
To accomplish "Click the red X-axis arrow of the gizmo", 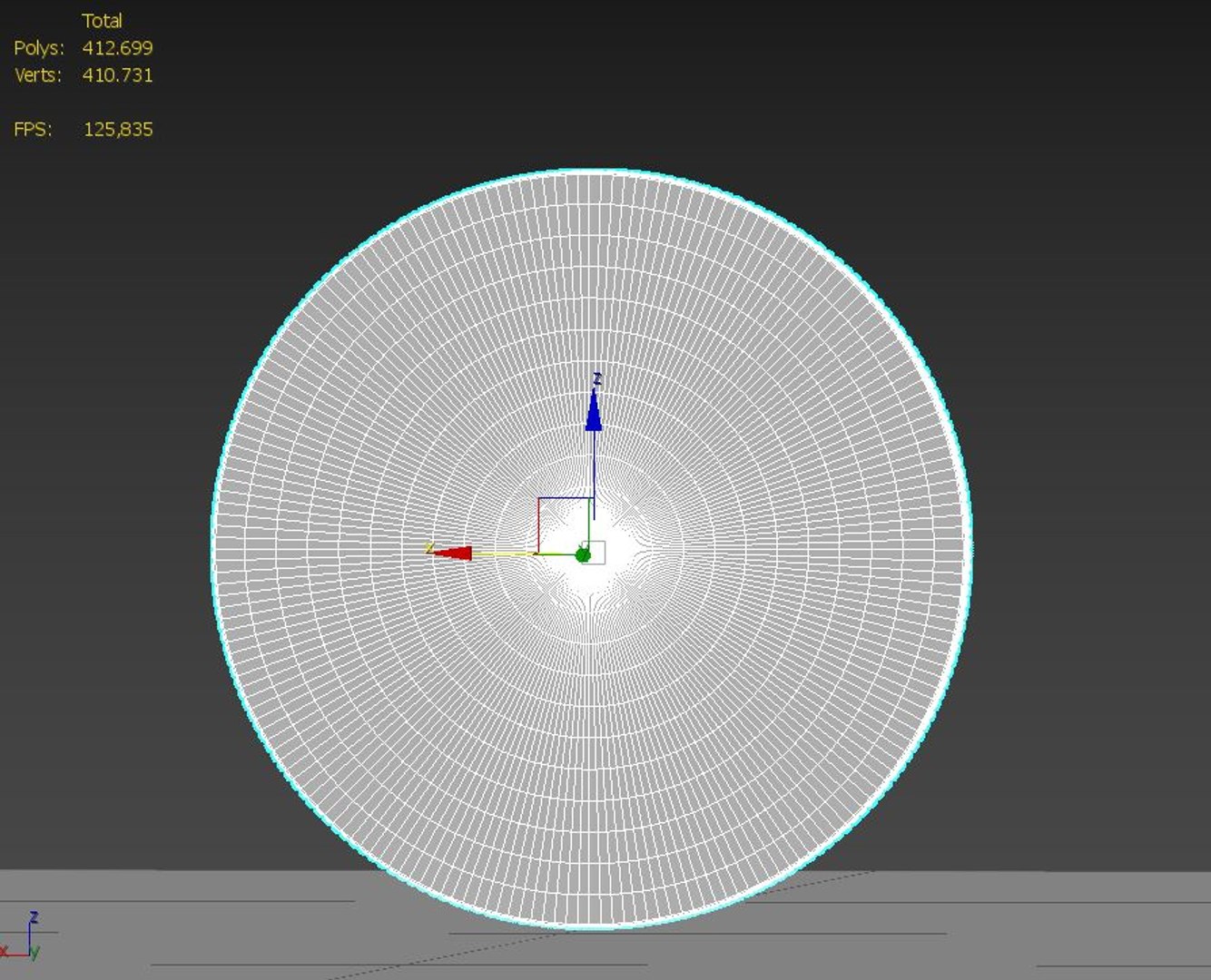I will coord(453,553).
